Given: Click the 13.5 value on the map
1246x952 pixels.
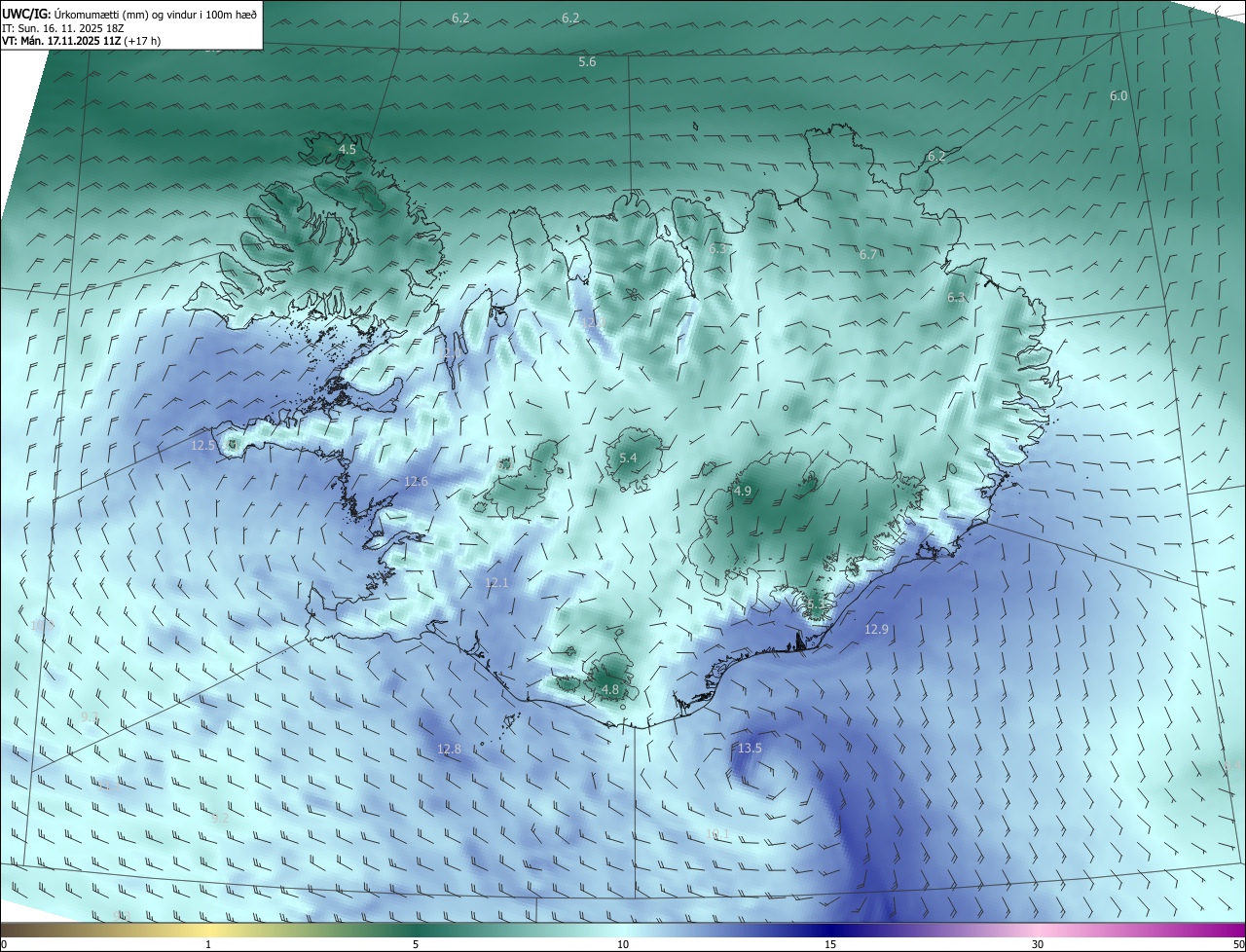Looking at the screenshot, I should 749,748.
